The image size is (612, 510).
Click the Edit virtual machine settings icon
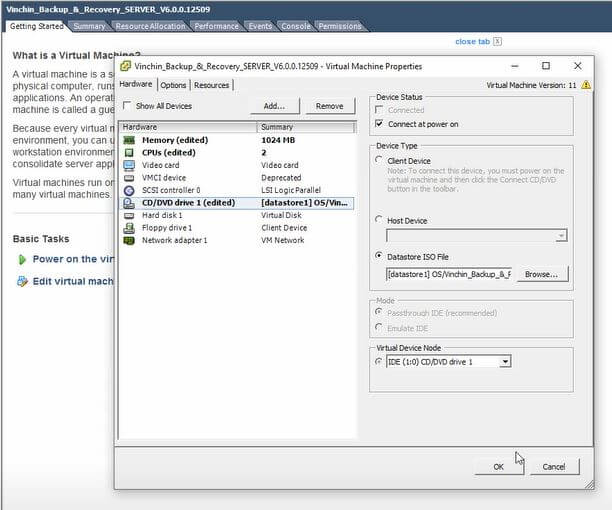(x=22, y=281)
